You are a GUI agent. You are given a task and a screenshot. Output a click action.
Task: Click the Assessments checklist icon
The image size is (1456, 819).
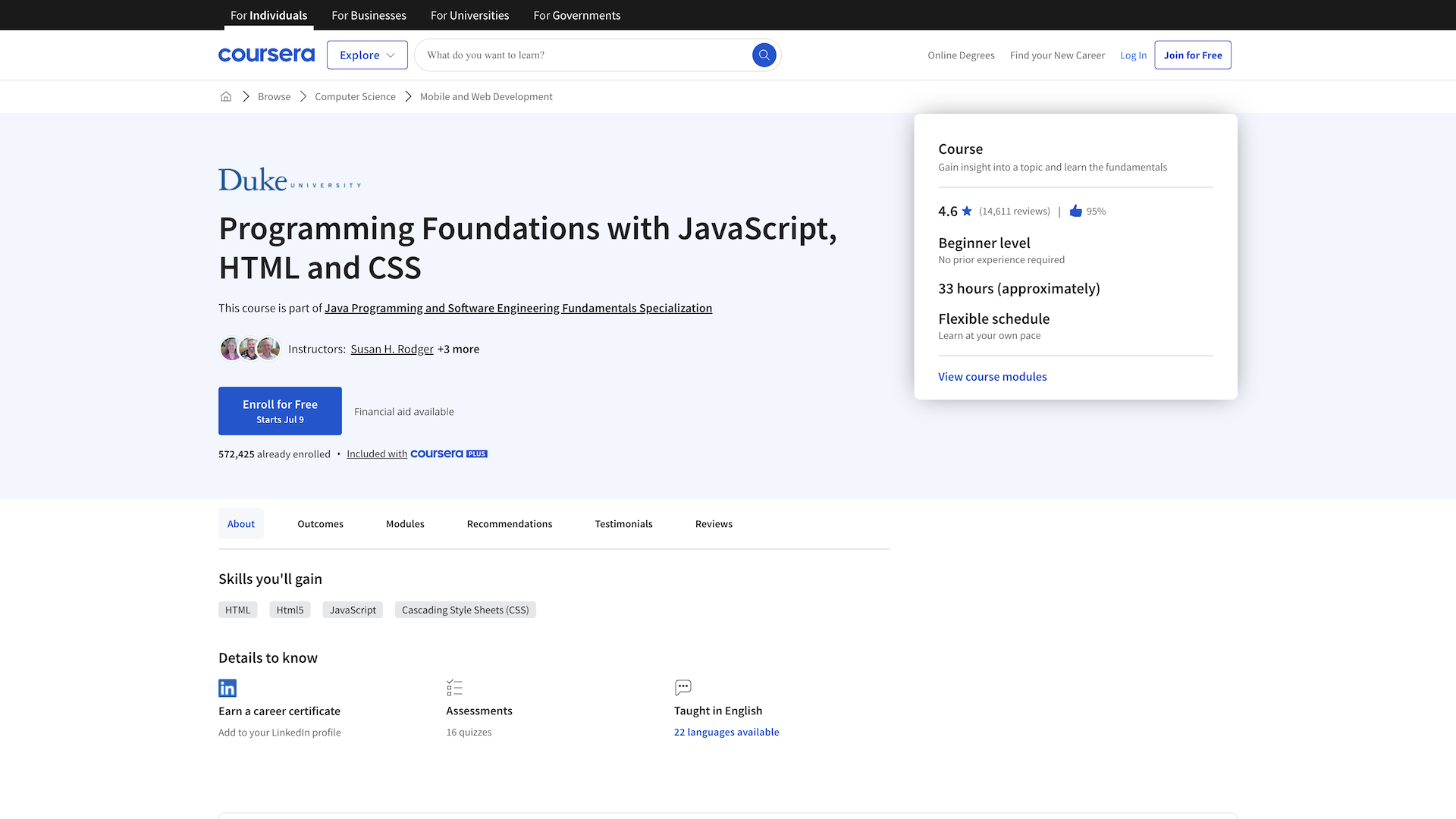(454, 688)
